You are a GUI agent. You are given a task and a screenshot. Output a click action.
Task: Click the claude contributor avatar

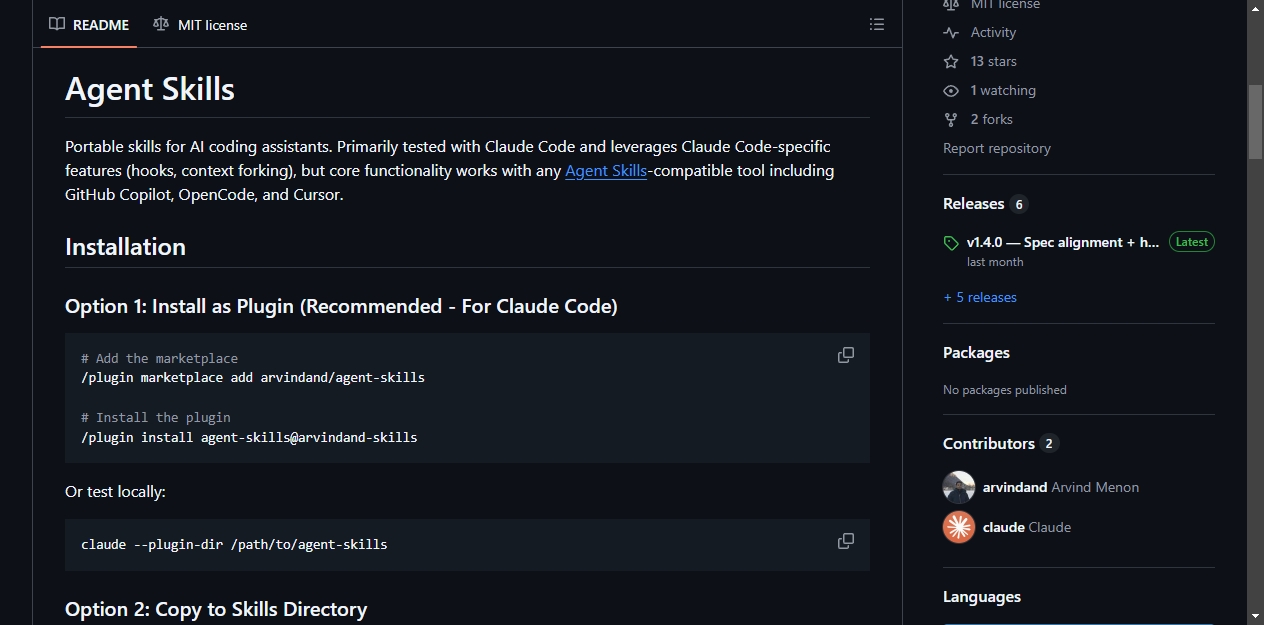click(x=959, y=527)
